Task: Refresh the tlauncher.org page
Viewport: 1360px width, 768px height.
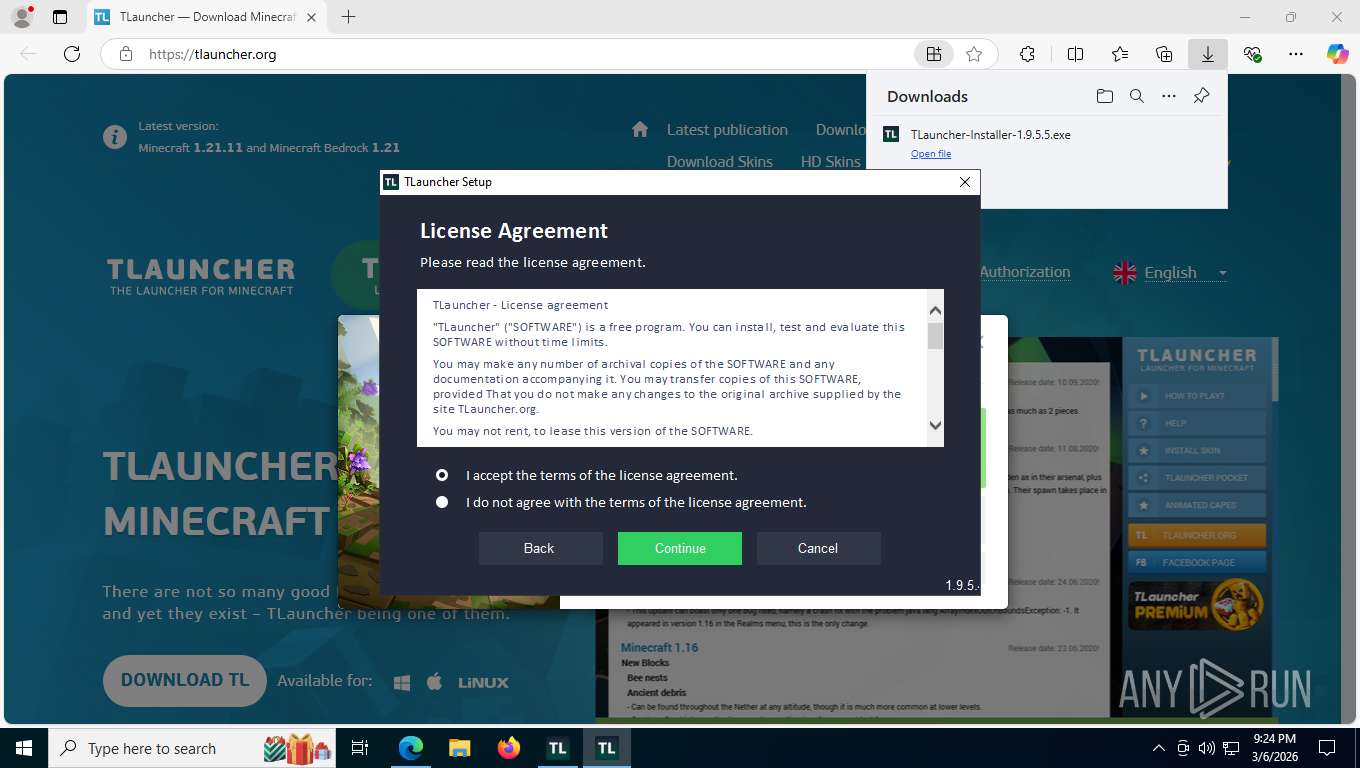Action: click(x=72, y=54)
